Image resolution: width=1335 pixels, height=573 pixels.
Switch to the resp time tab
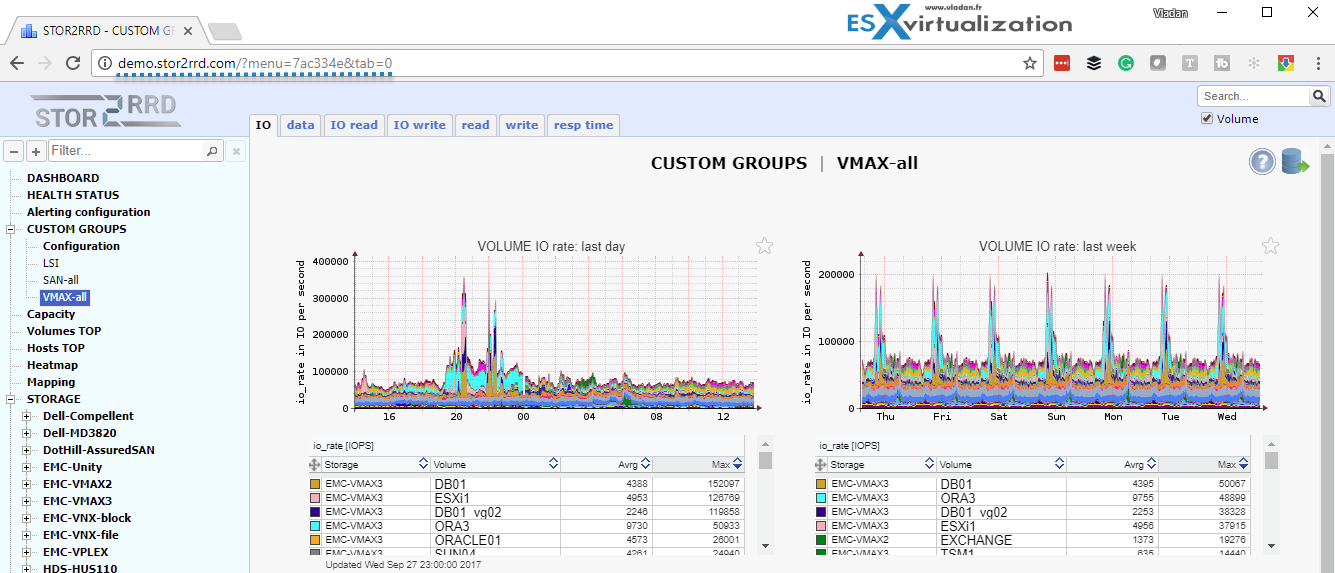tap(584, 125)
